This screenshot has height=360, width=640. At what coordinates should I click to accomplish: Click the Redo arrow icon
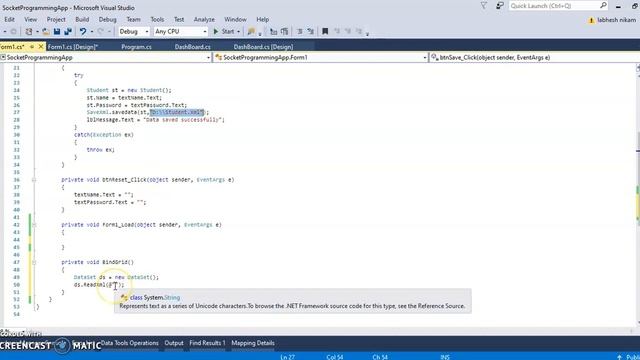100,31
